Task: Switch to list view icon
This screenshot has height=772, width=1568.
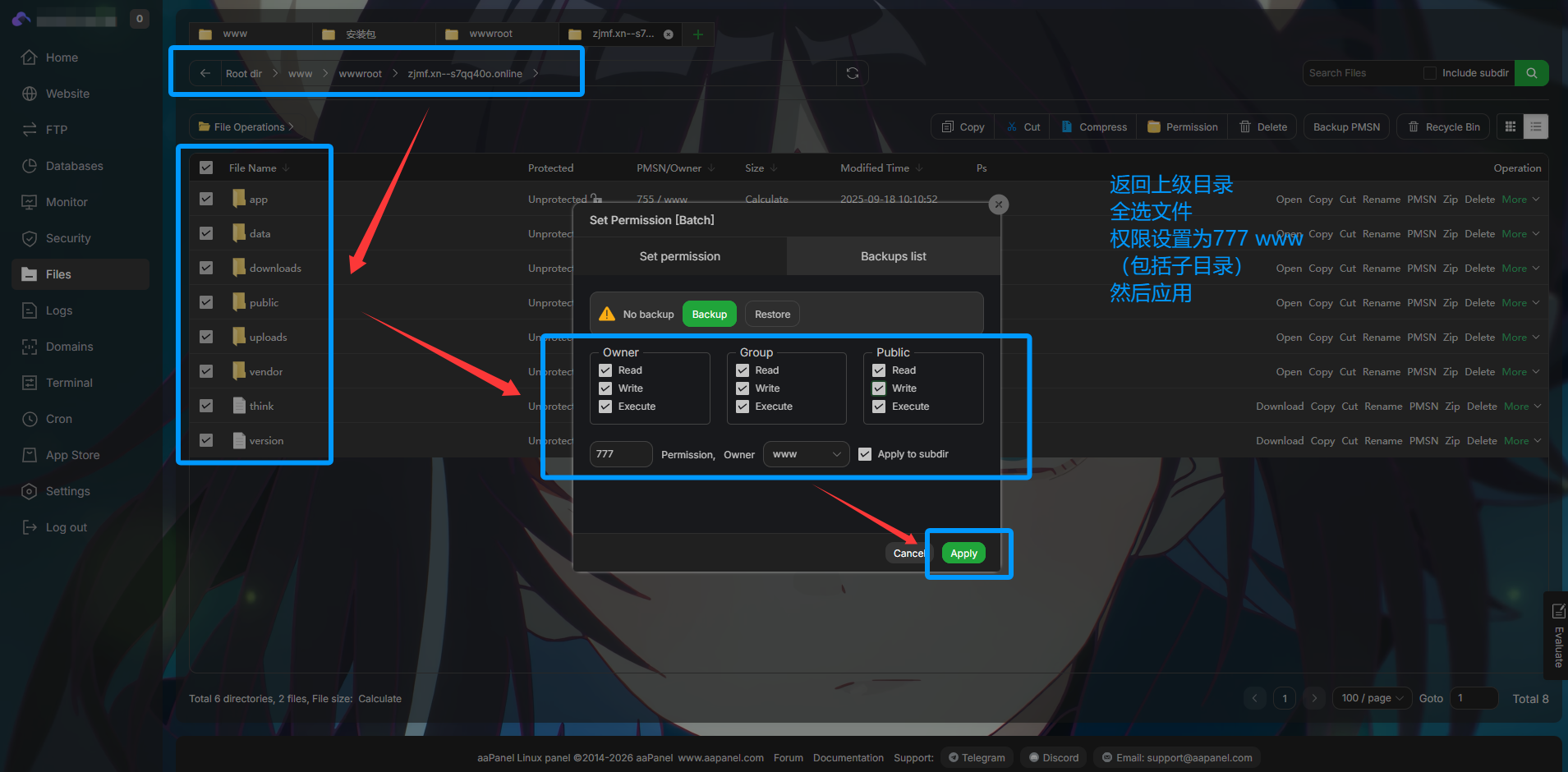Action: [1536, 126]
